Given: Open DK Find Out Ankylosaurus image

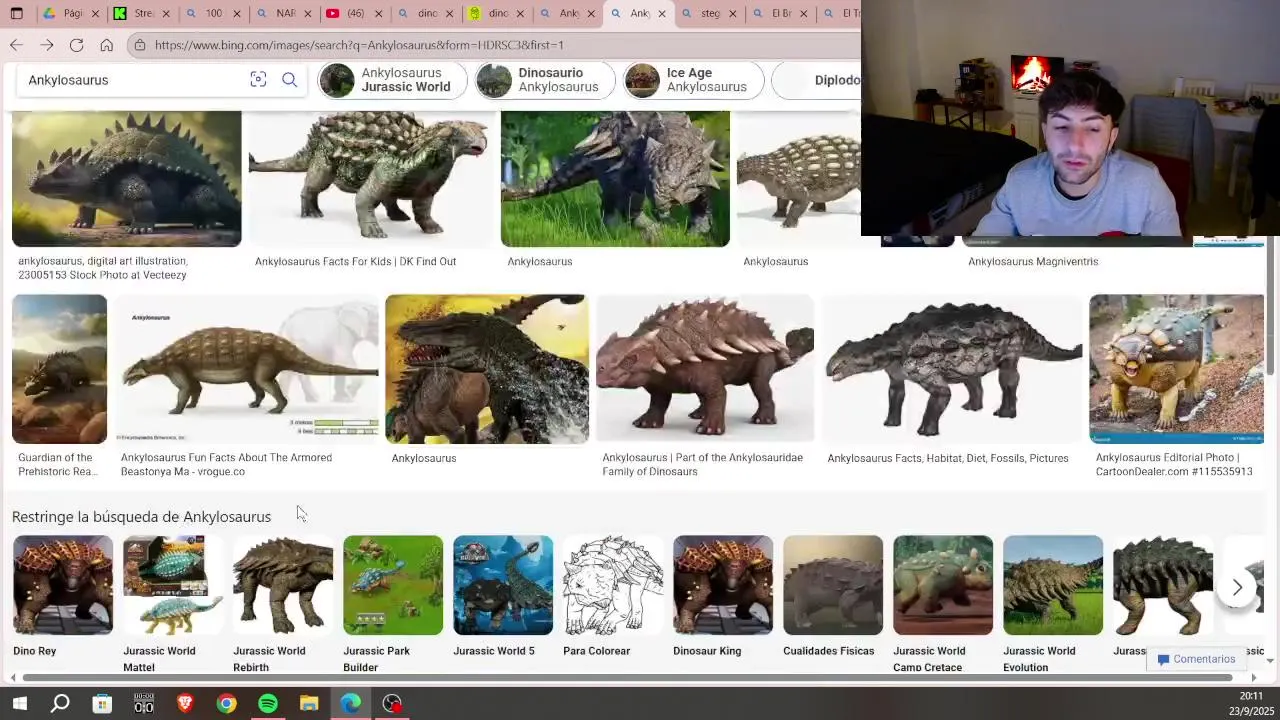Looking at the screenshot, I should [371, 178].
